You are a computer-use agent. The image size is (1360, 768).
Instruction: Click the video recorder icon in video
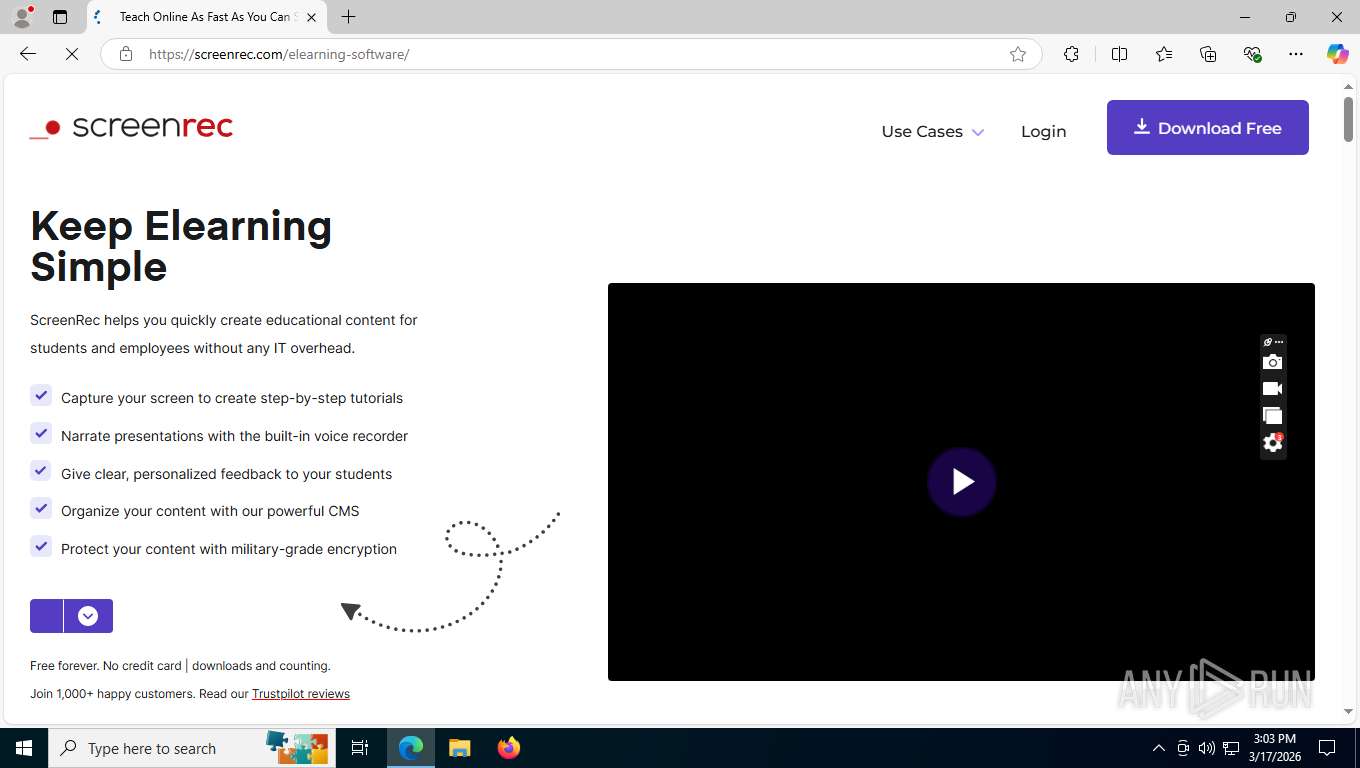[1272, 389]
